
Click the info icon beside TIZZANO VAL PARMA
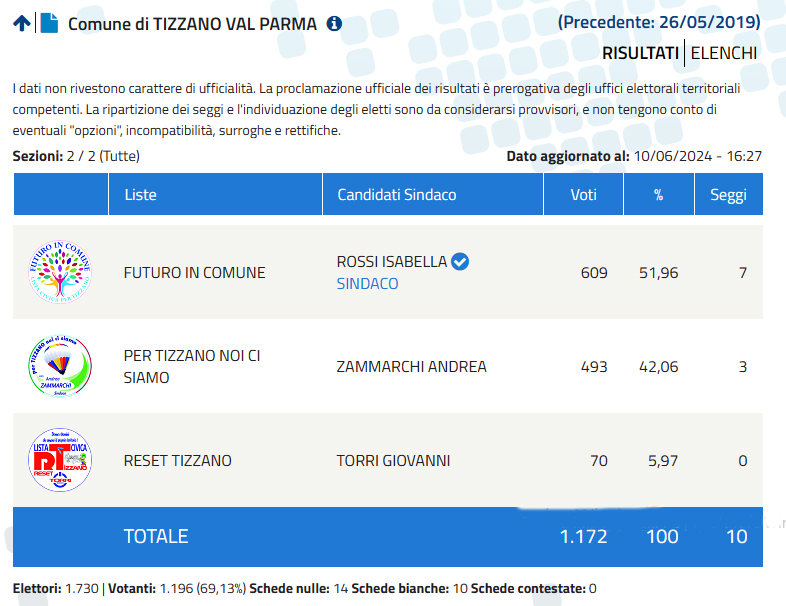tap(334, 24)
